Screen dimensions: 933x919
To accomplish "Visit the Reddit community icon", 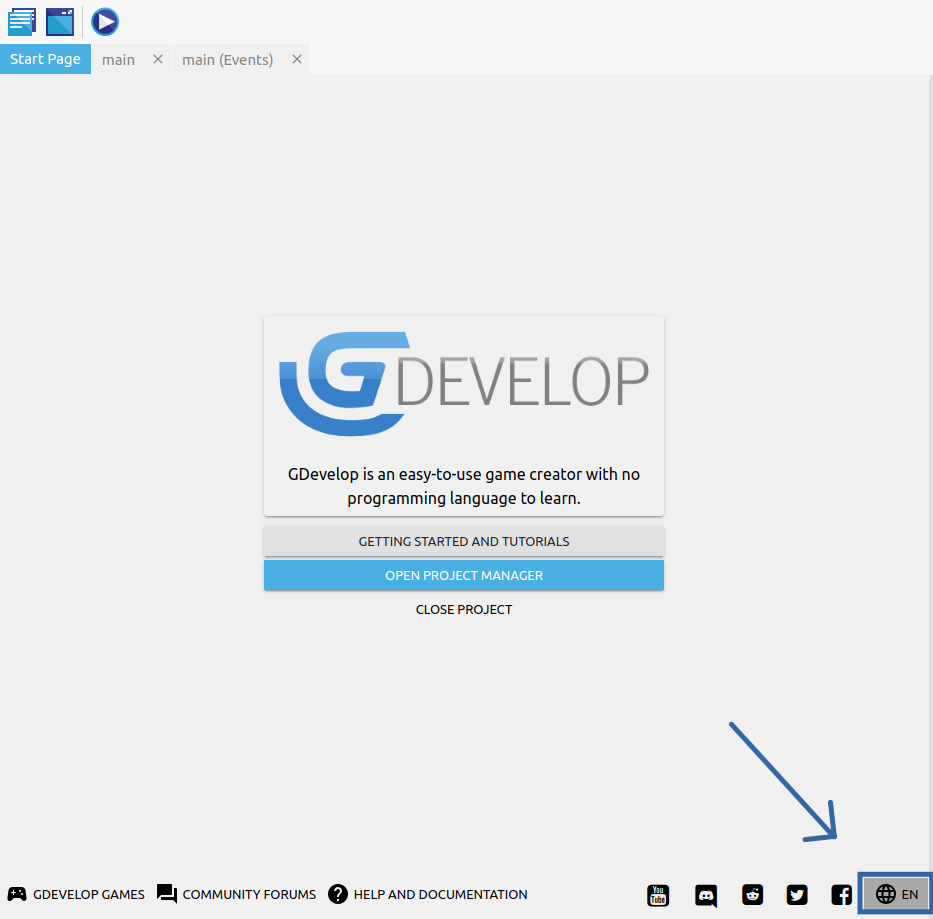I will click(x=752, y=895).
